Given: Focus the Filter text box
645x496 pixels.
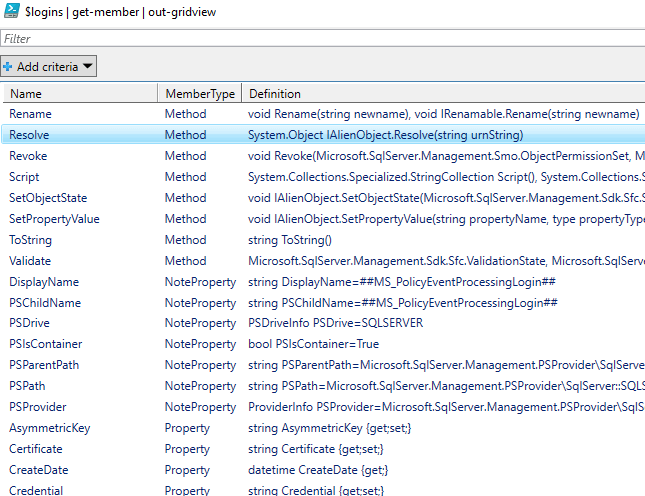Looking at the screenshot, I should pos(322,39).
